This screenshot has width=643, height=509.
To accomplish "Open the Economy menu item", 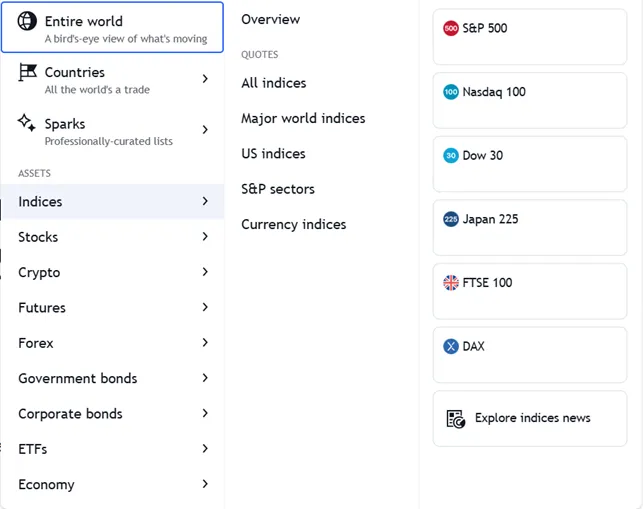I will coord(46,484).
